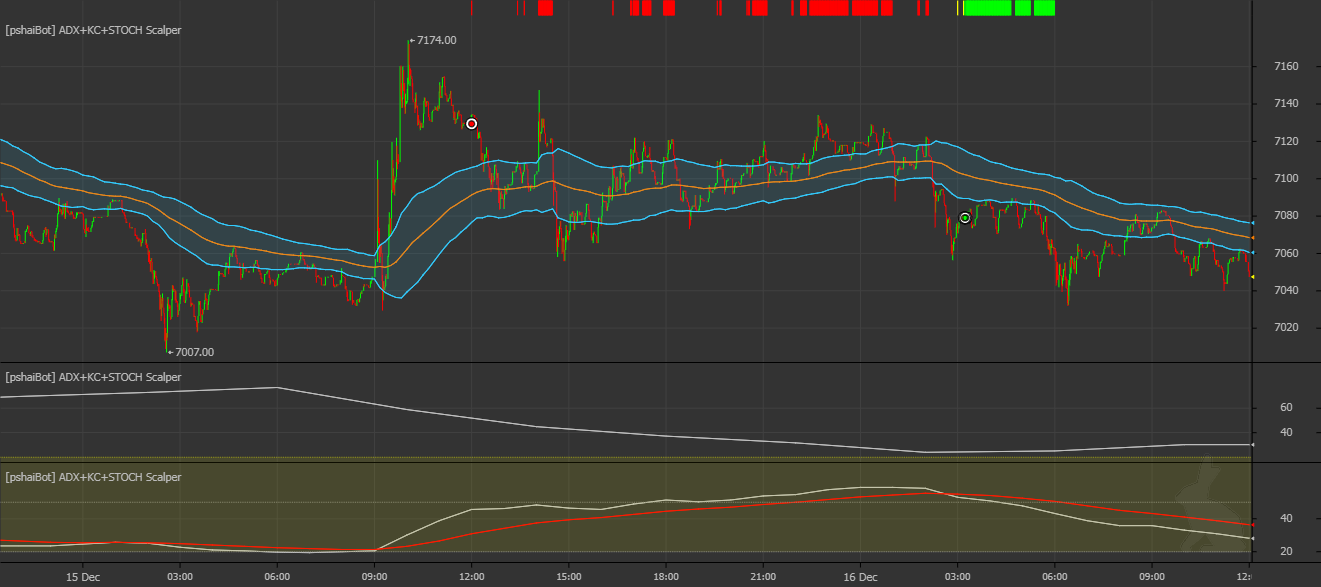This screenshot has height=587, width=1321.
Task: Click the 7140 price axis label
Action: (1286, 104)
